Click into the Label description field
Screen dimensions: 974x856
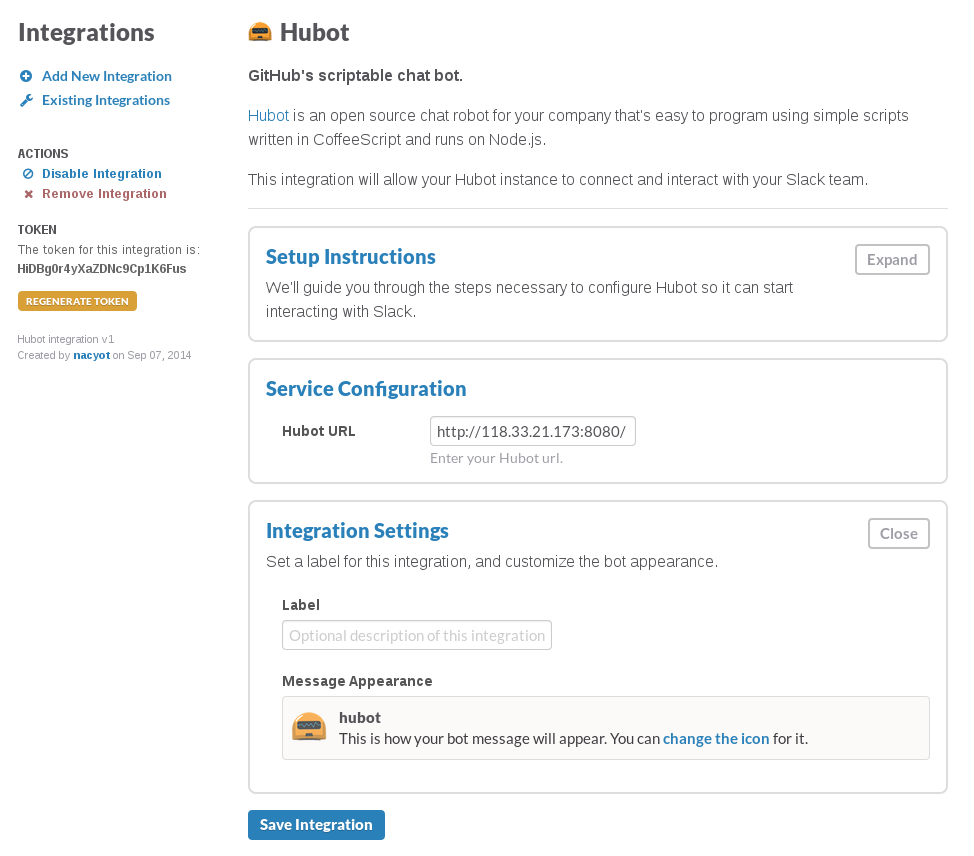[x=417, y=635]
